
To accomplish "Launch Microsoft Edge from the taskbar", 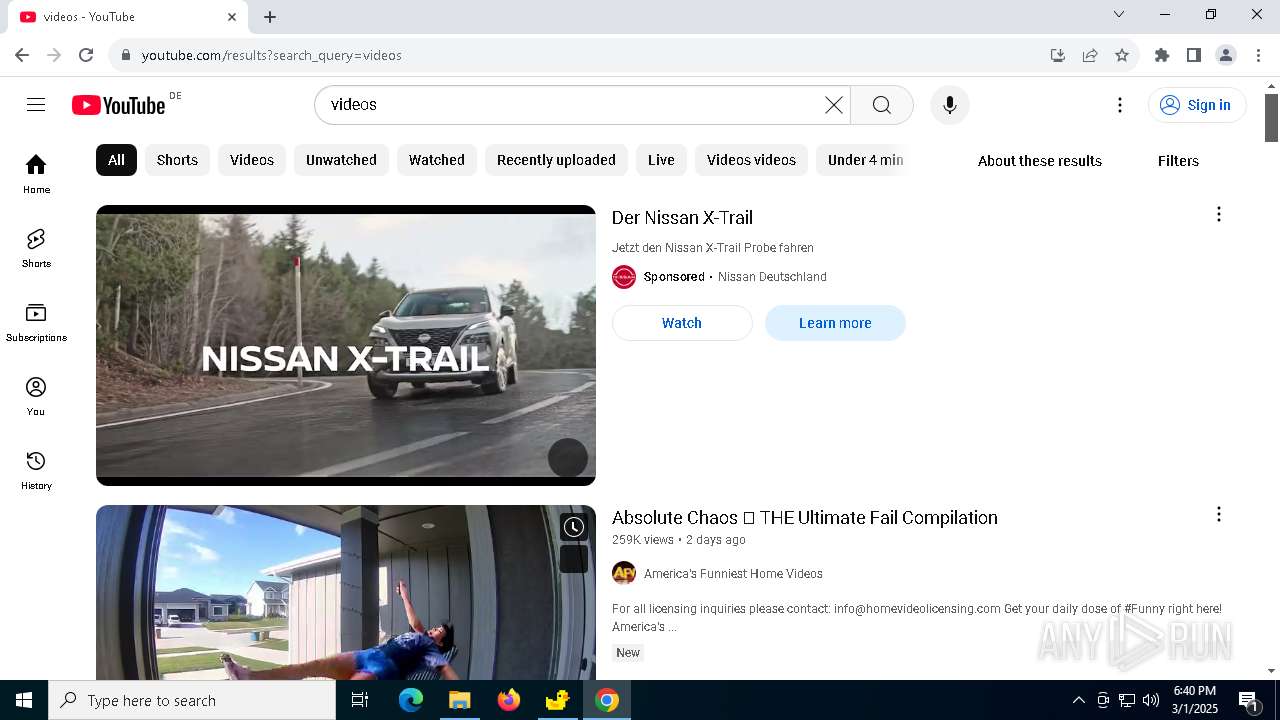I will pos(411,700).
